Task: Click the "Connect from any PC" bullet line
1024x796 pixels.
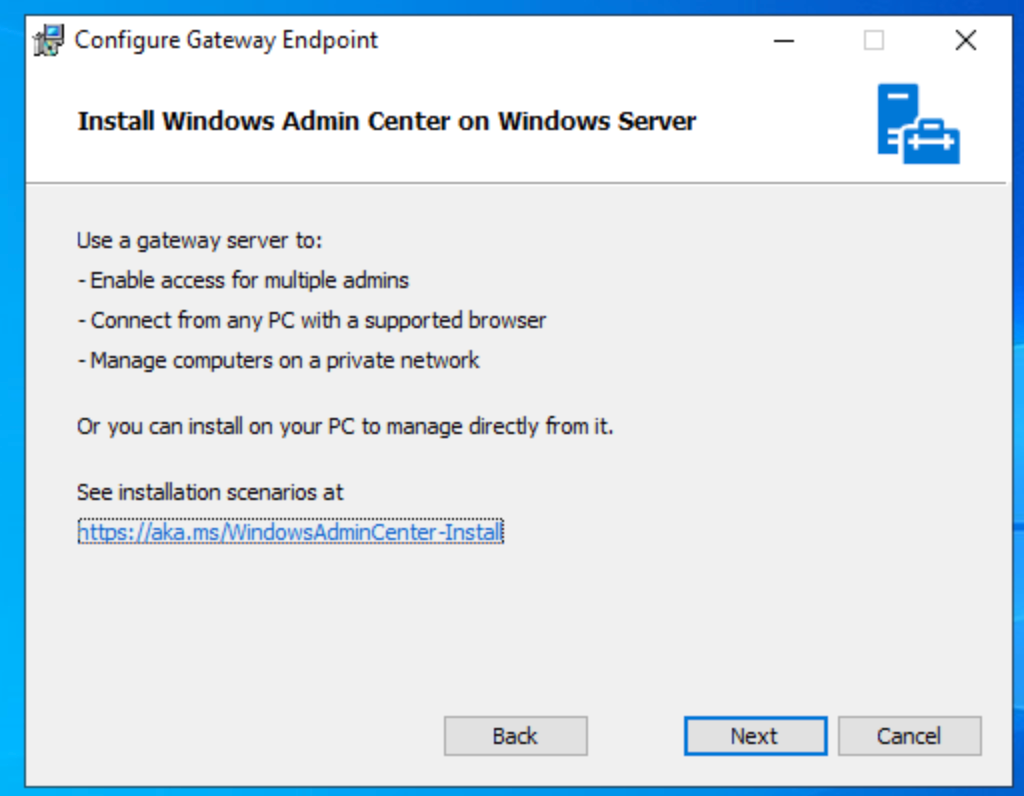Action: [x=312, y=321]
